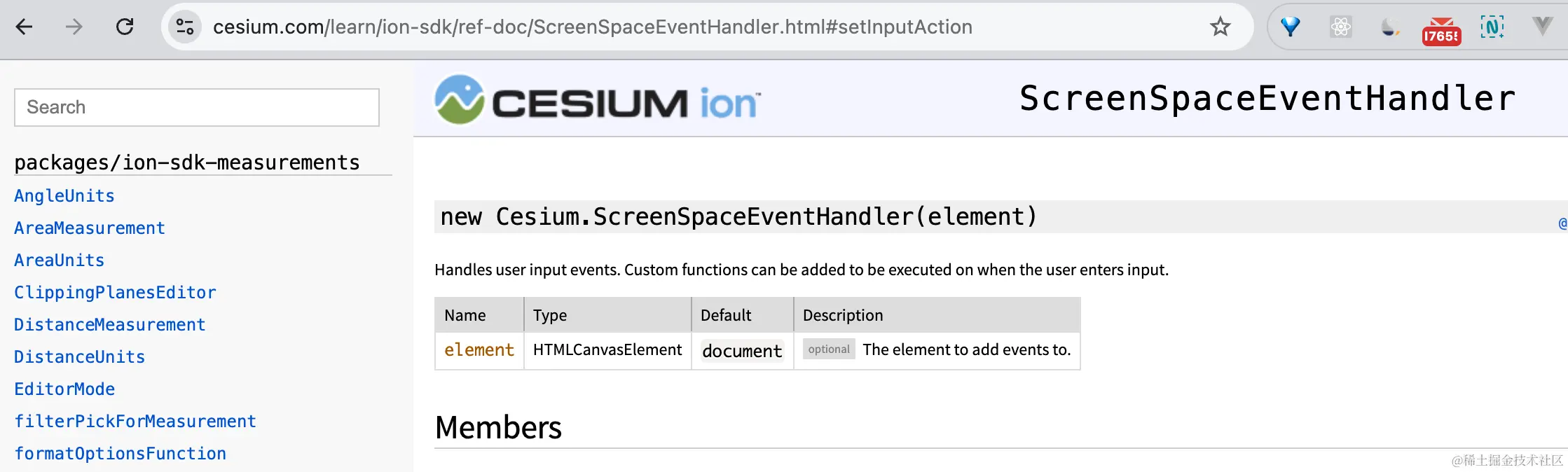The height and width of the screenshot is (472, 1568).
Task: Open the formatOptionsFunction link
Action: (120, 454)
